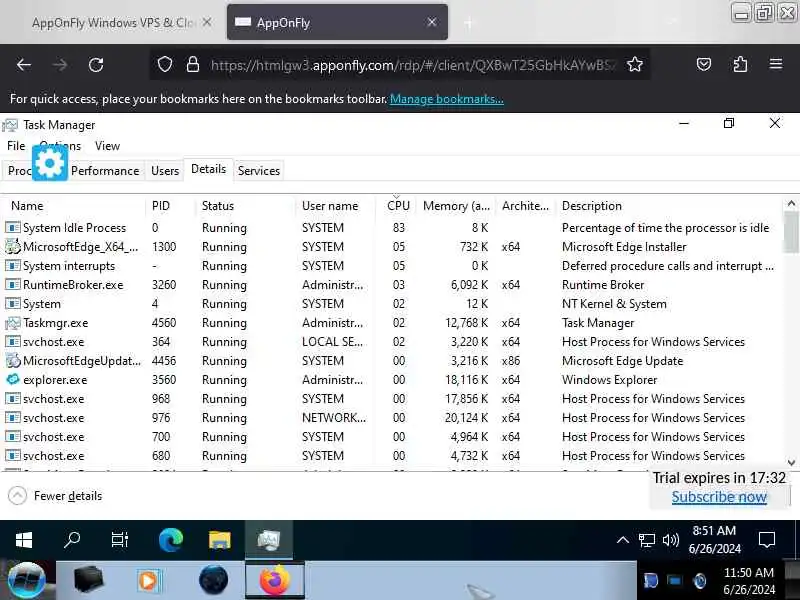Open the Pocket save icon
Screen dimensions: 800x600
point(704,64)
